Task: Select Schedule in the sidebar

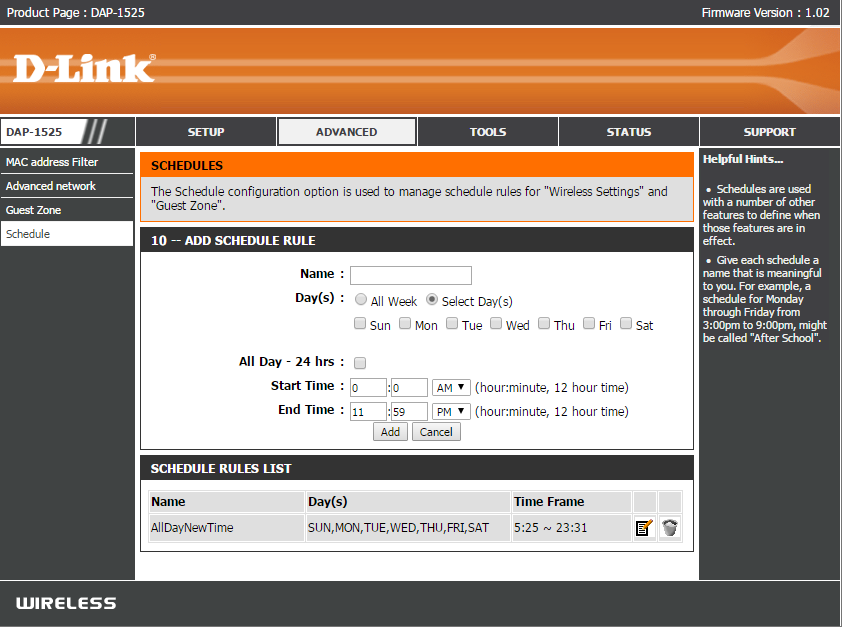Action: (67, 234)
